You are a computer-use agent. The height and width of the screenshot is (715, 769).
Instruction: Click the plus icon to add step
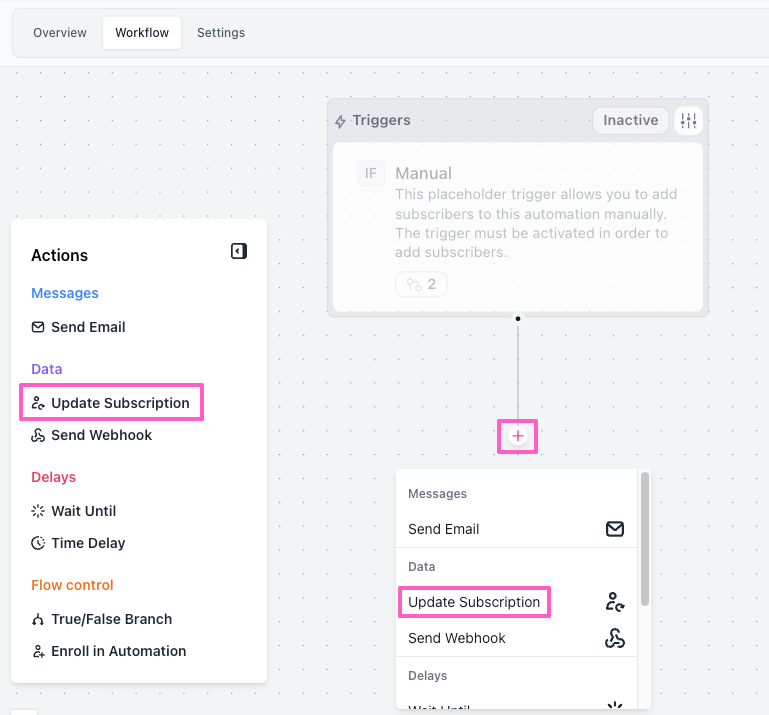pyautogui.click(x=518, y=436)
